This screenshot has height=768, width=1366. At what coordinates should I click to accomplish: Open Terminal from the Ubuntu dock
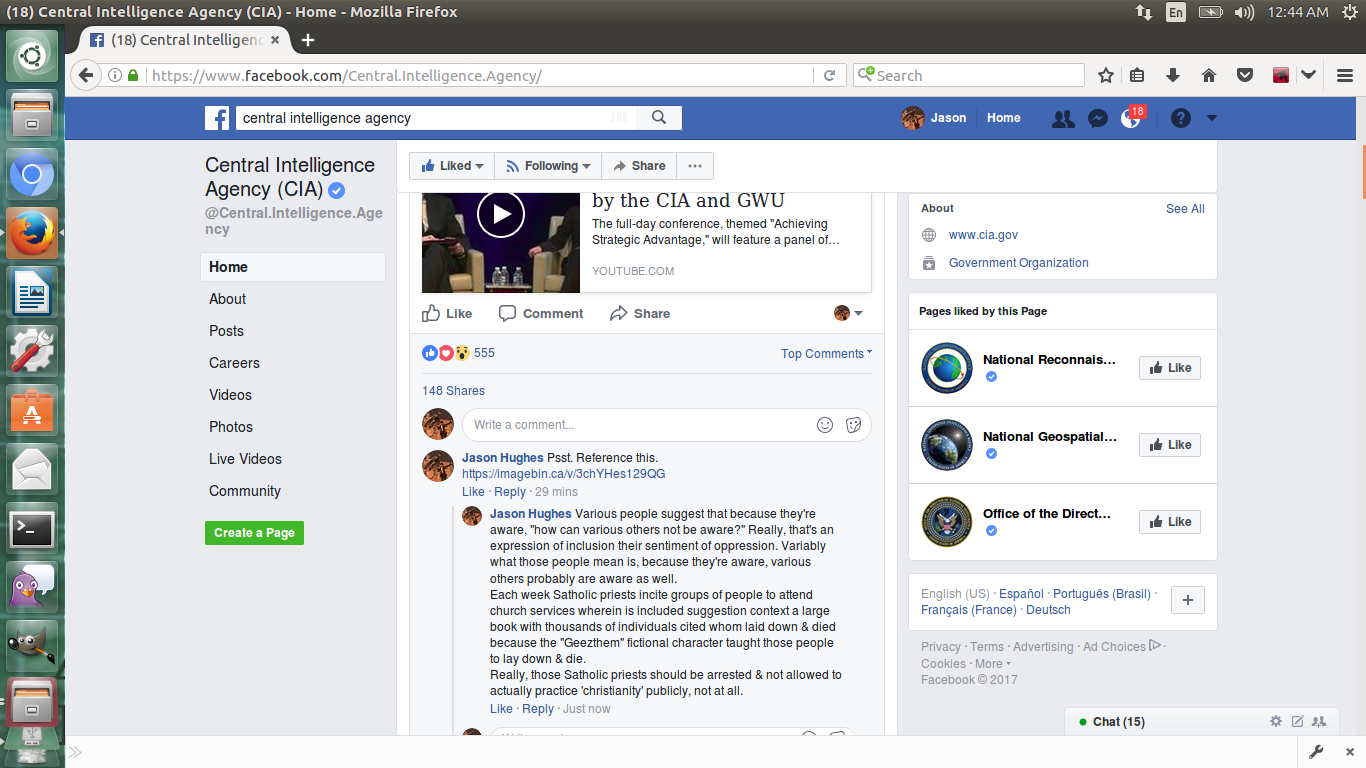tap(32, 529)
